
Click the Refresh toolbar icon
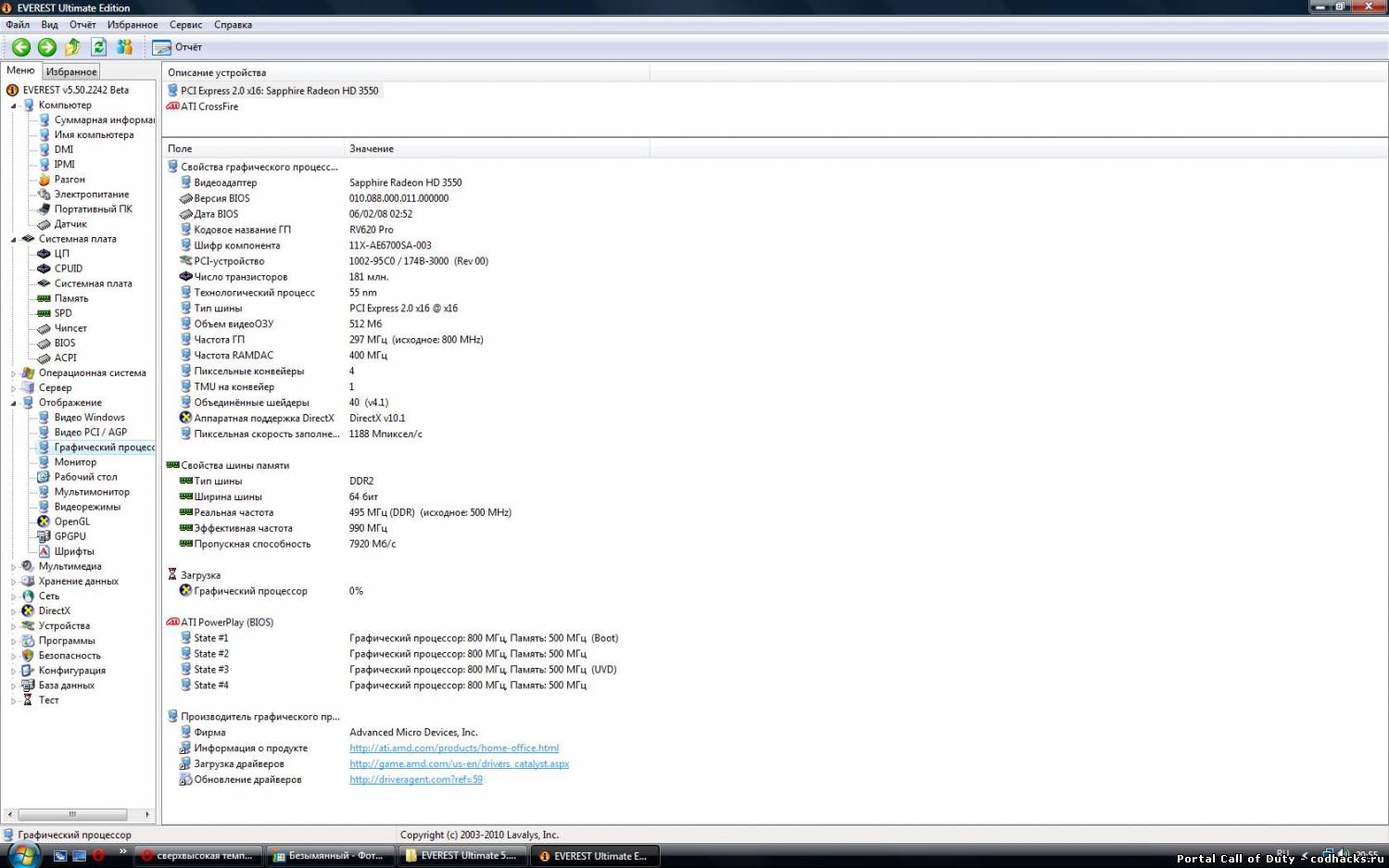coord(98,47)
